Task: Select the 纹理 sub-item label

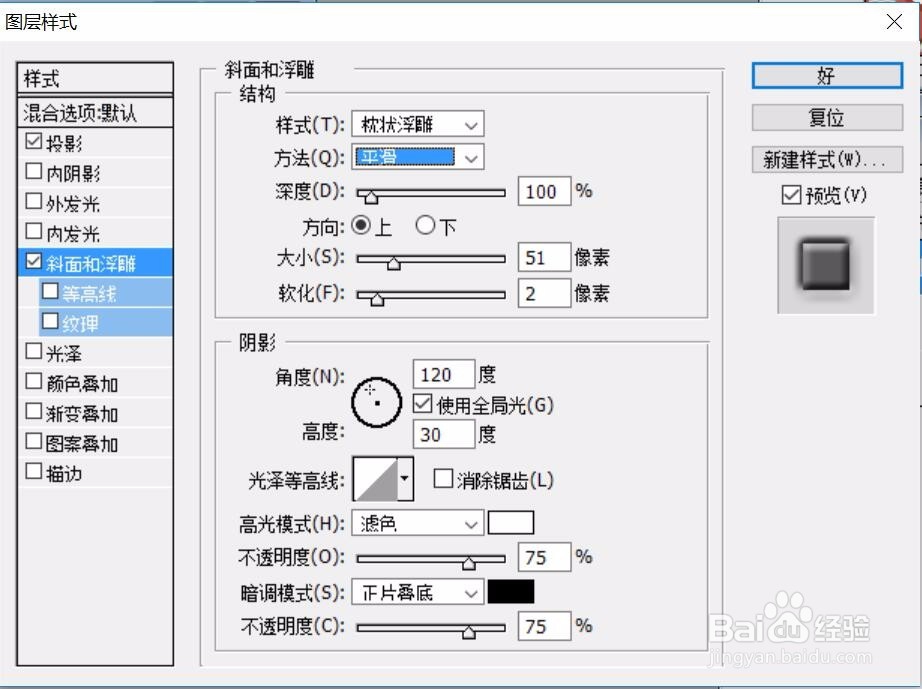Action: pos(80,323)
